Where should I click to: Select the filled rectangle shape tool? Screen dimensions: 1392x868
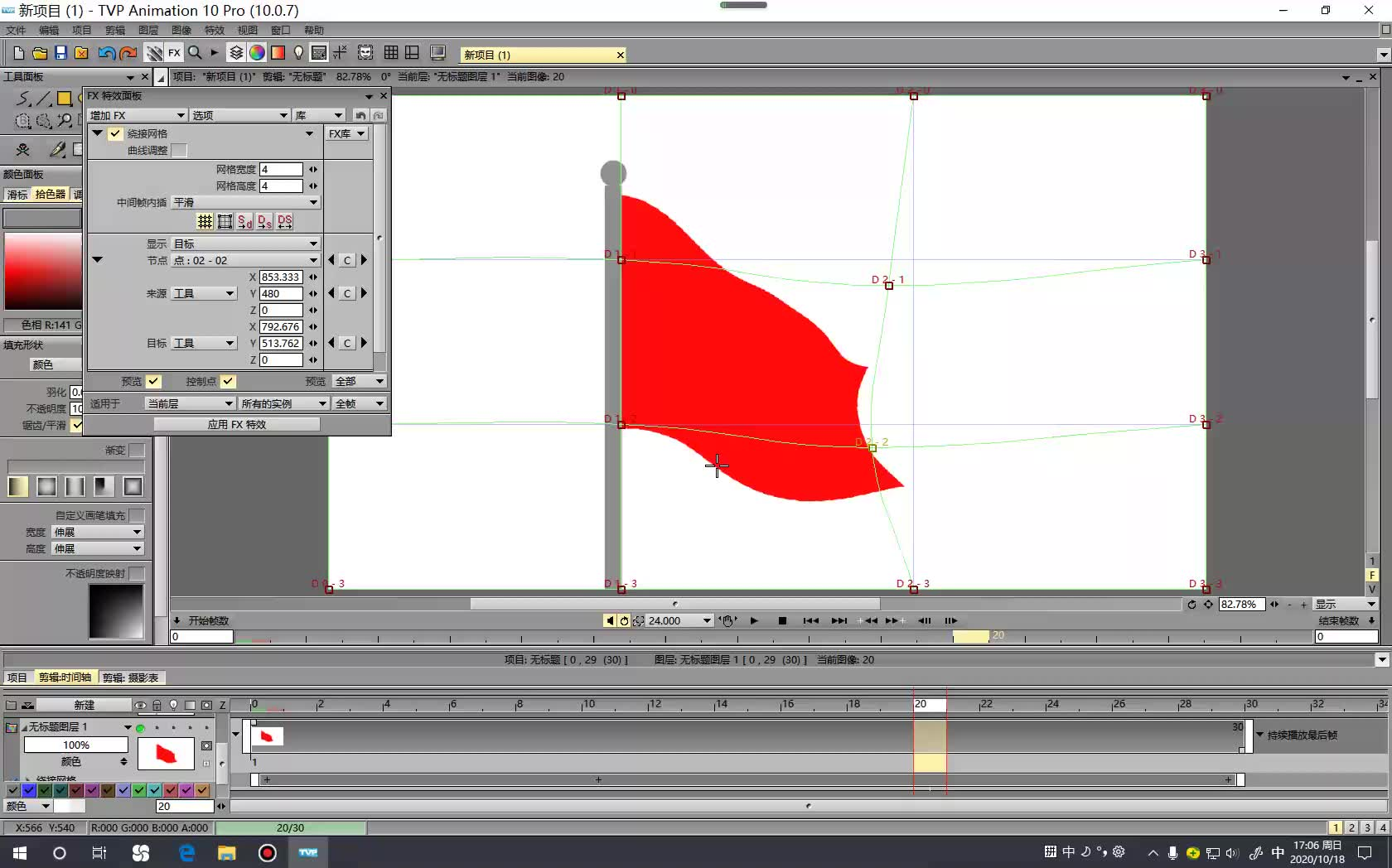click(x=64, y=99)
